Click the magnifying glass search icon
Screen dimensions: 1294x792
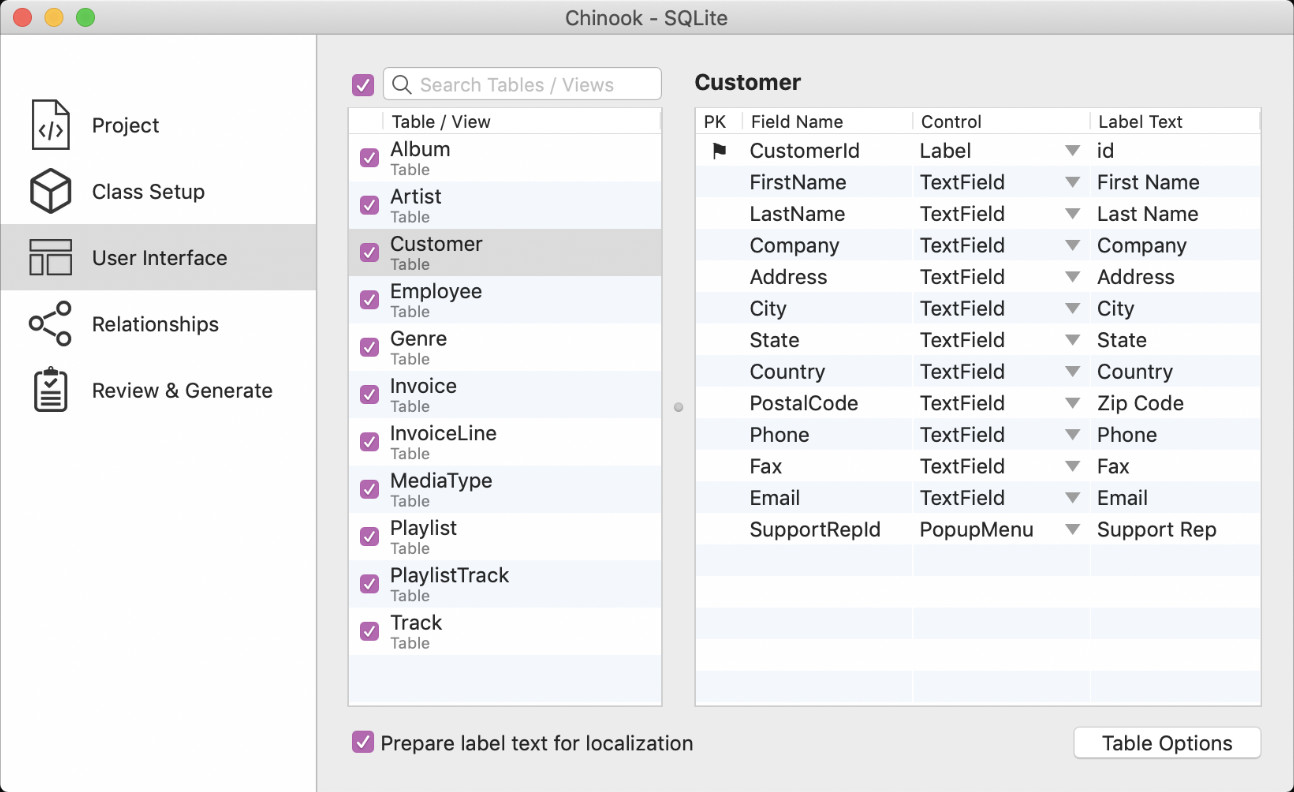pos(402,85)
